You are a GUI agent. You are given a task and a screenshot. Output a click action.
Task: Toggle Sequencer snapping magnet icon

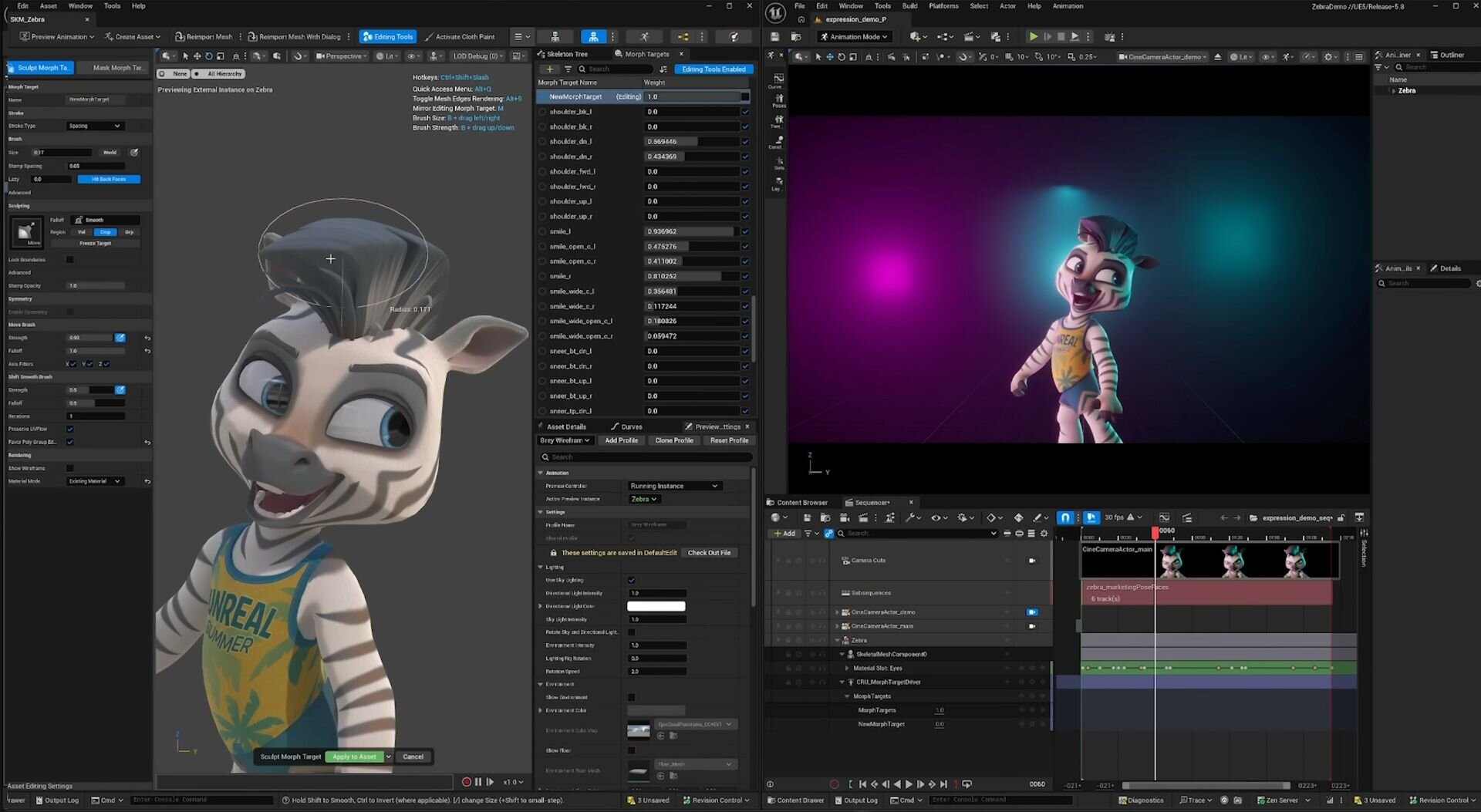click(x=1065, y=517)
